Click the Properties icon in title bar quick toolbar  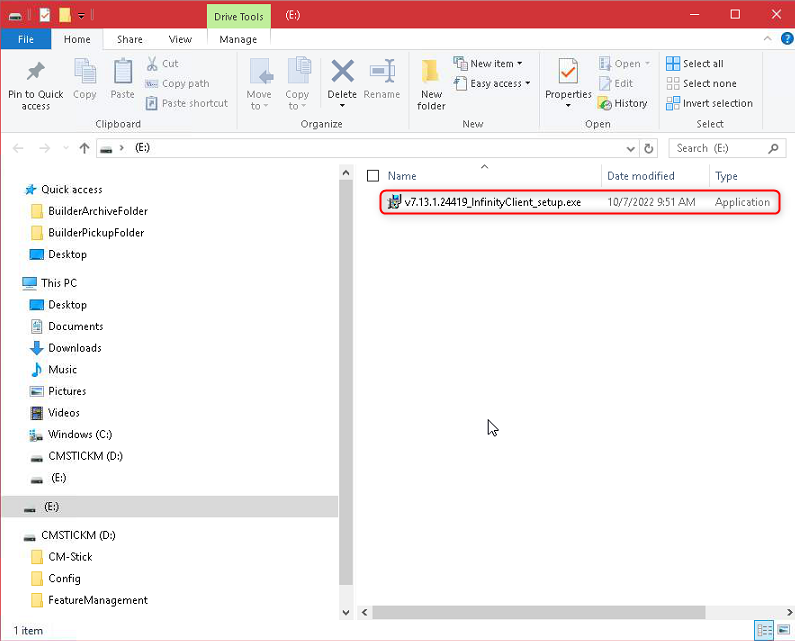[45, 15]
